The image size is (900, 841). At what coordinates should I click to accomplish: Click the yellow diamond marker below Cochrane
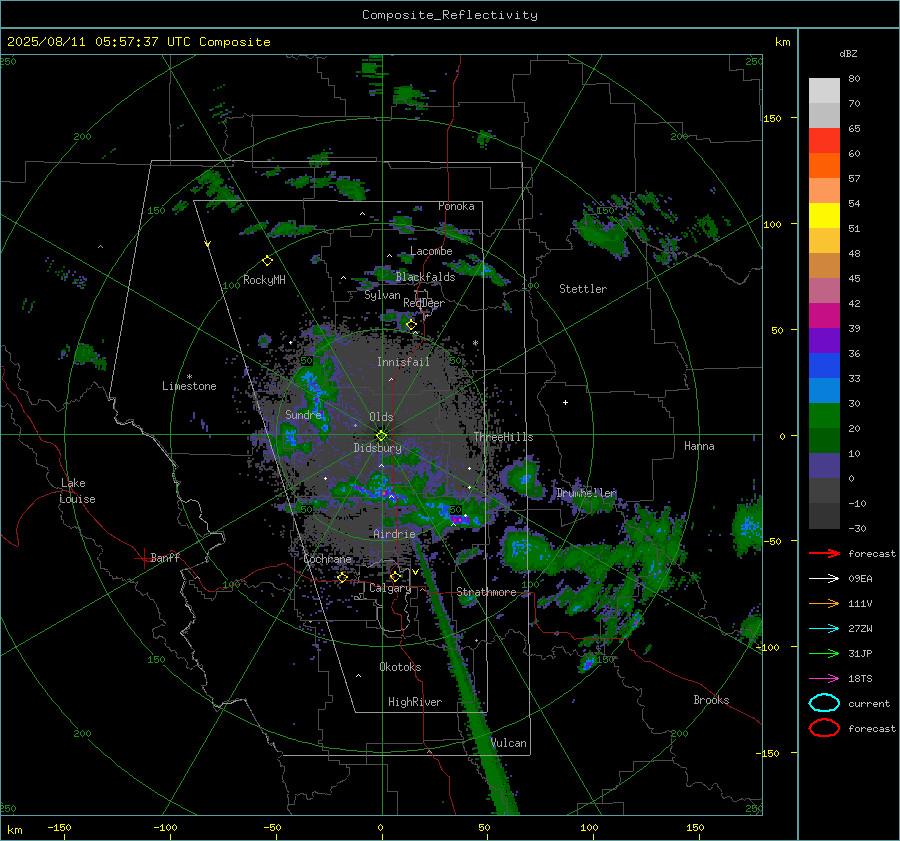343,577
